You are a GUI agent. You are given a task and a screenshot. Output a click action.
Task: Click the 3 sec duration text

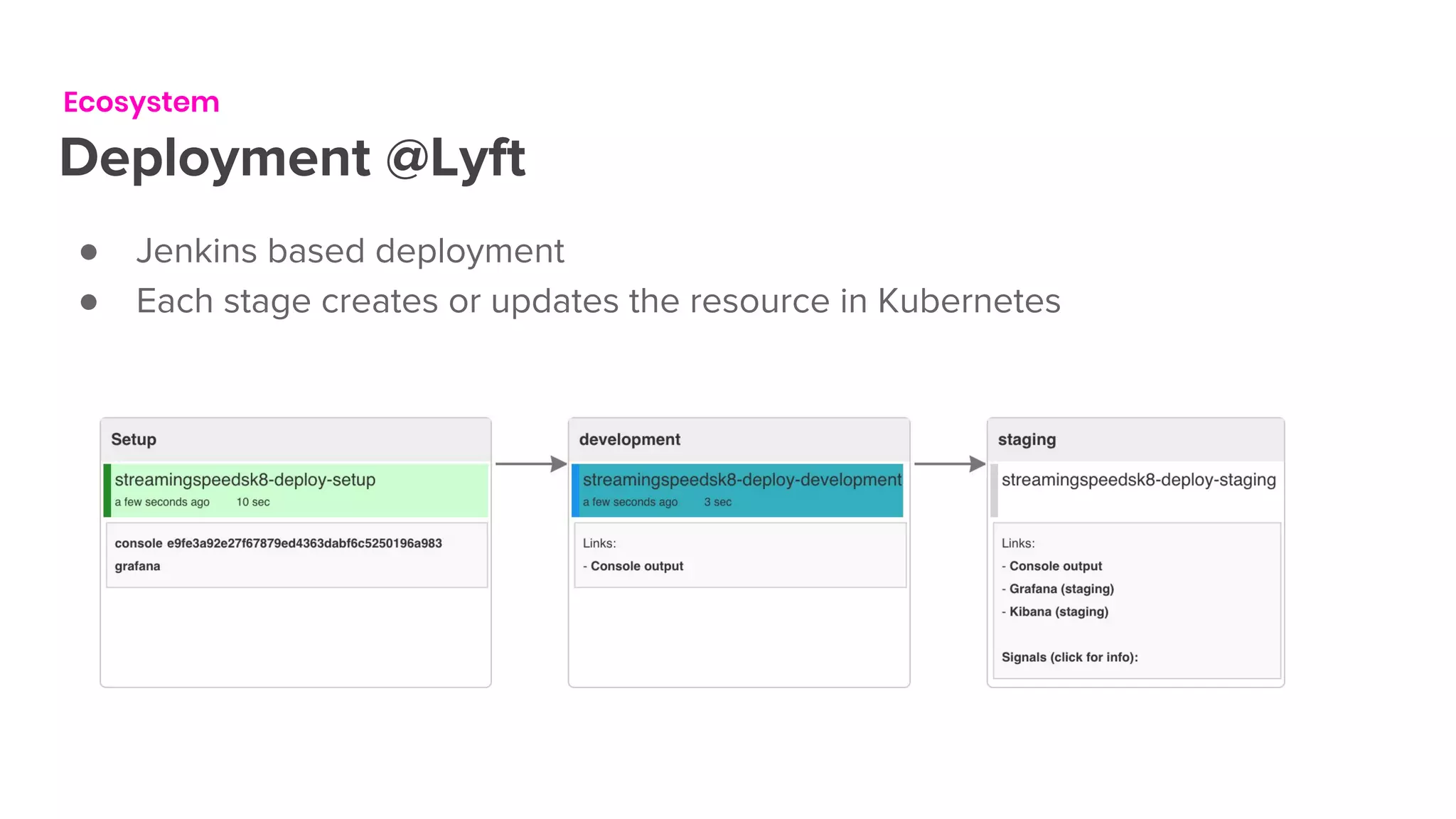pyautogui.click(x=717, y=502)
